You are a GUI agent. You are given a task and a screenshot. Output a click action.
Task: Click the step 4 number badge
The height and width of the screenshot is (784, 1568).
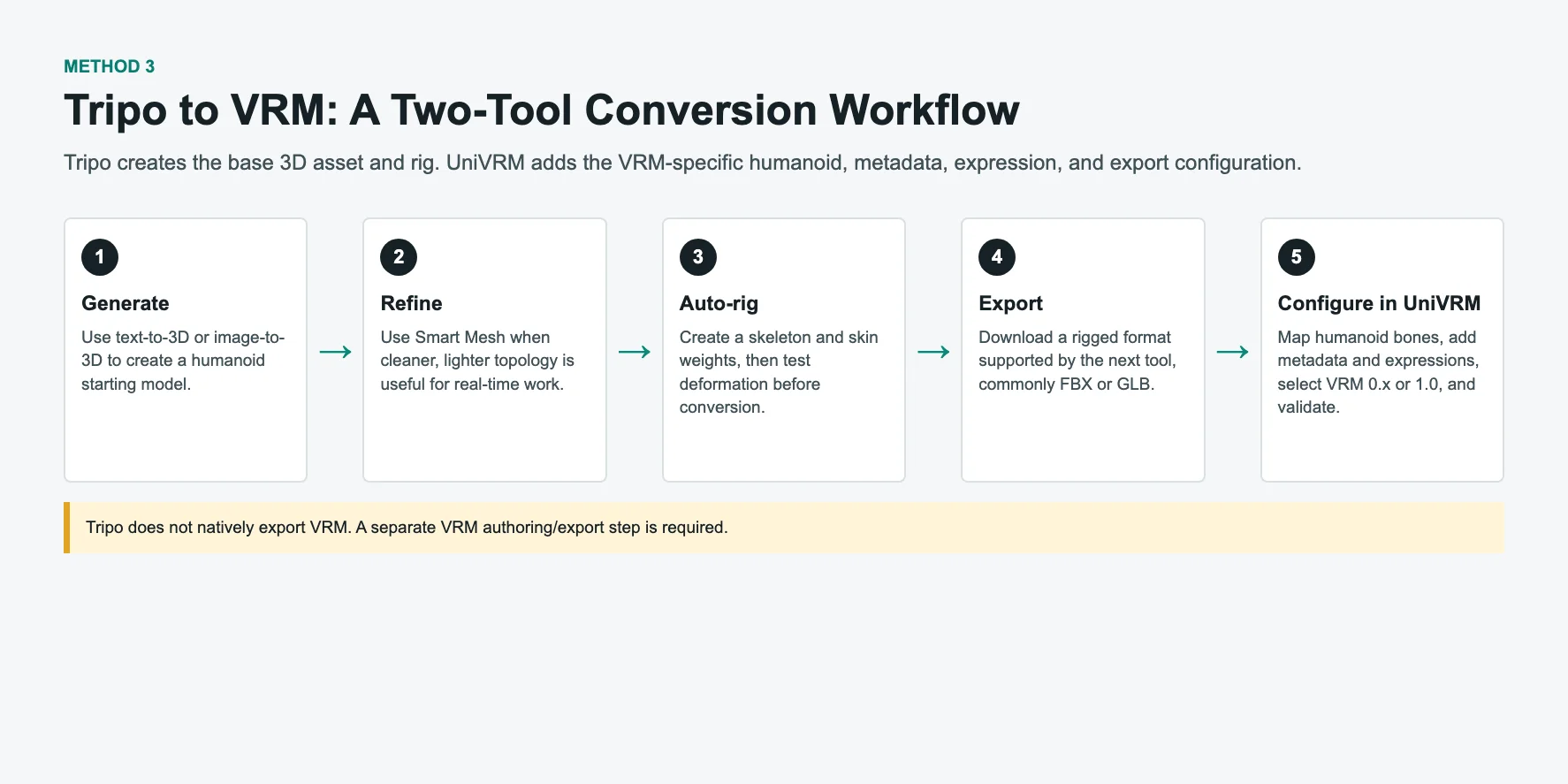[997, 257]
